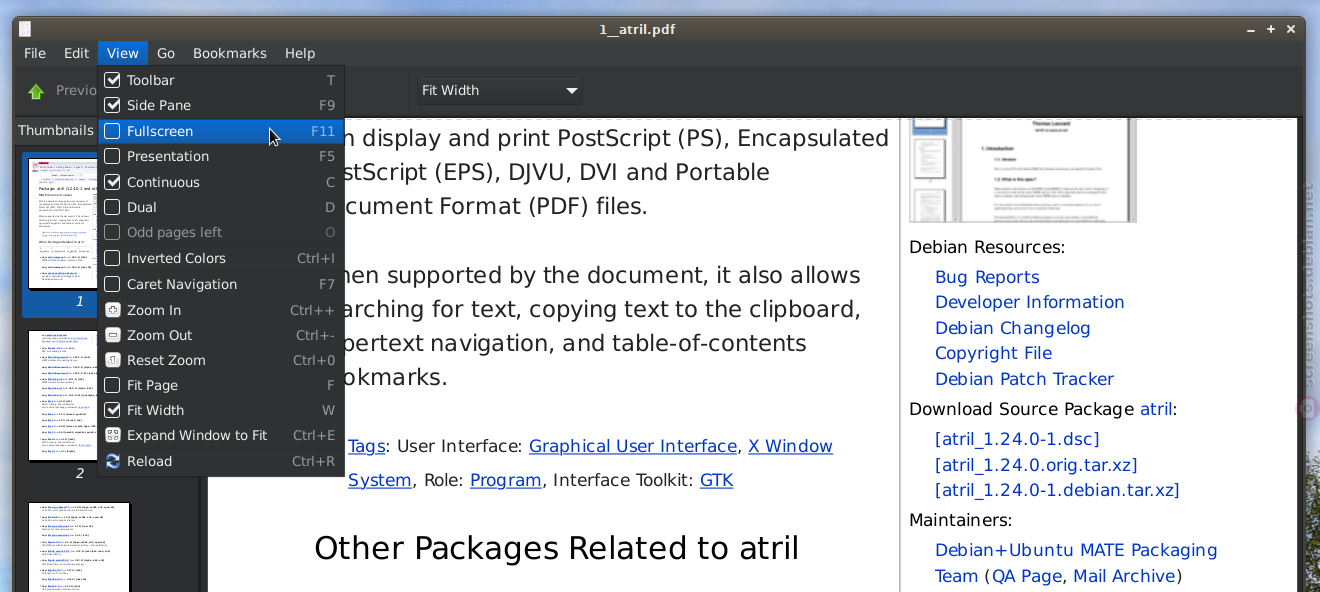This screenshot has width=1320, height=592.
Task: Click the source package atril link
Action: 1156,409
